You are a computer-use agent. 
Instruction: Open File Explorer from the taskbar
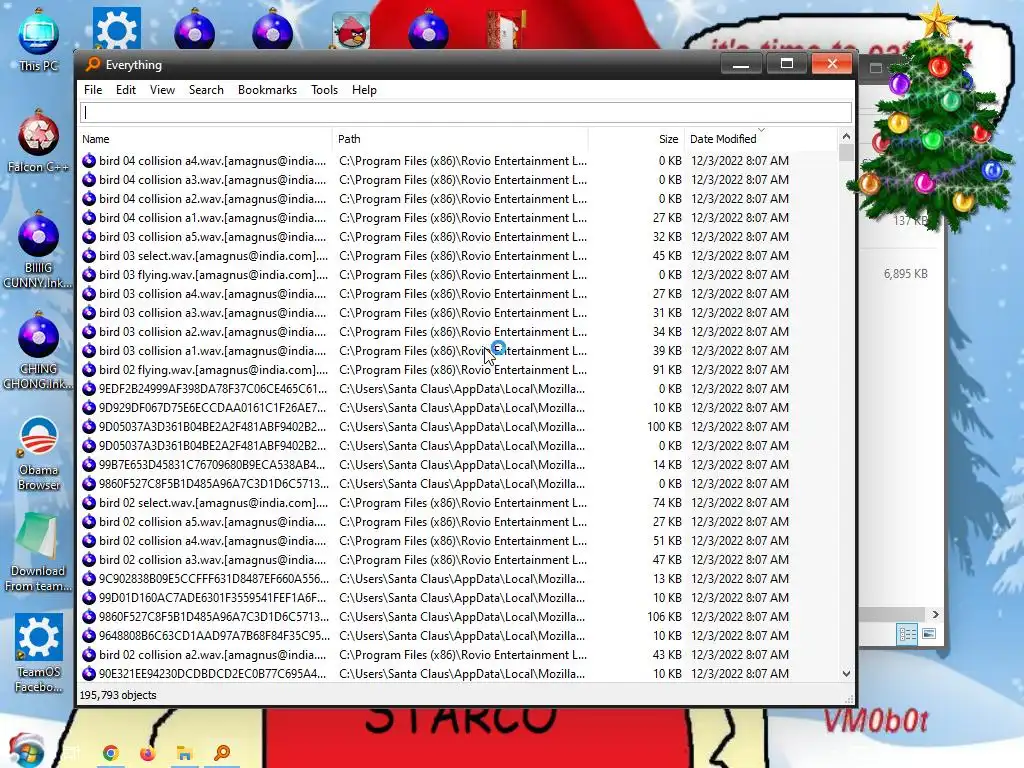coord(184,753)
